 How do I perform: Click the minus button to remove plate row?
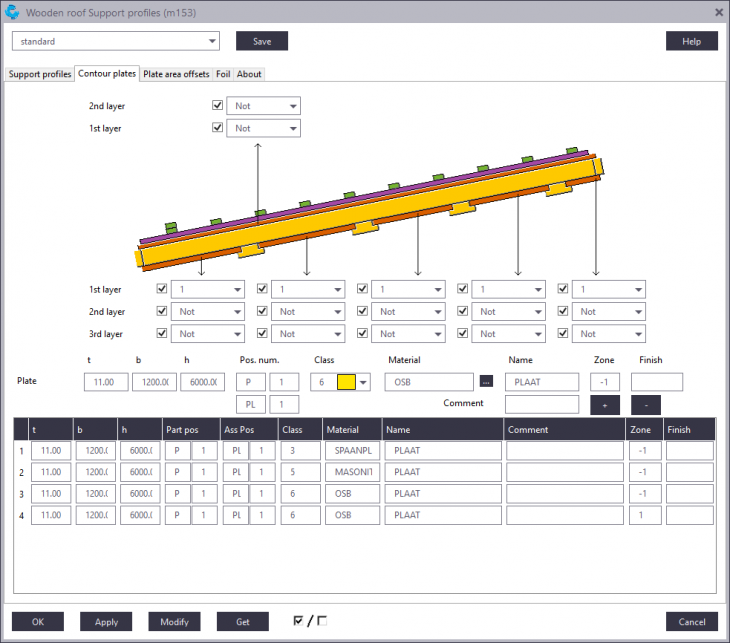645,405
